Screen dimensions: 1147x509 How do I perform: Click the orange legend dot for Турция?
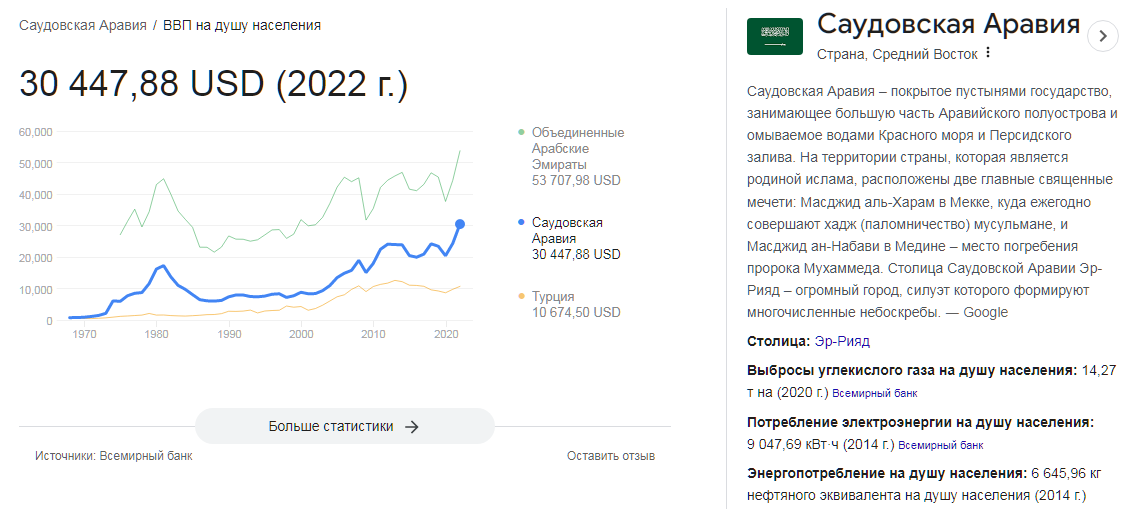click(521, 296)
